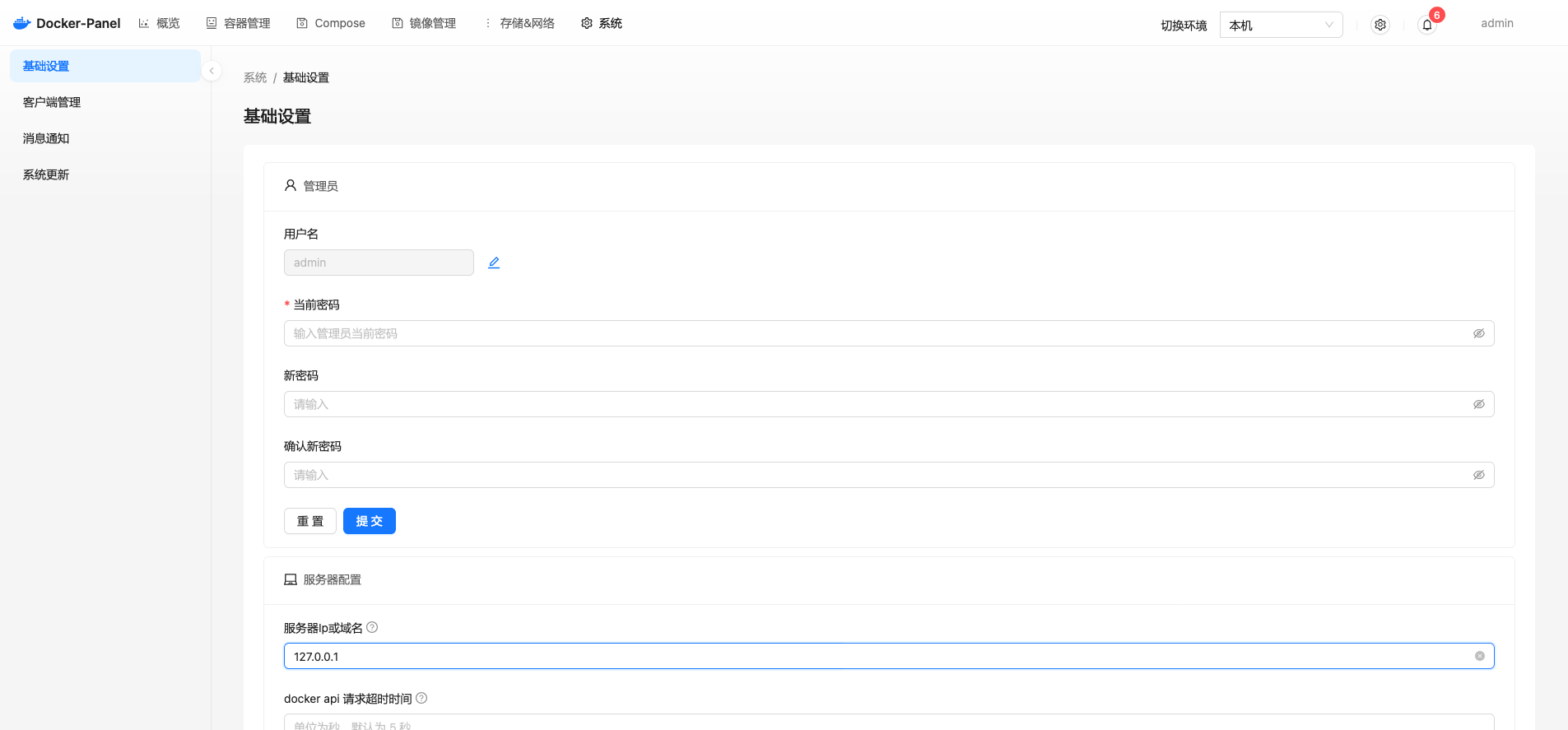This screenshot has height=730, width=1568.
Task: Click the settings gear icon in header
Action: pyautogui.click(x=1380, y=25)
